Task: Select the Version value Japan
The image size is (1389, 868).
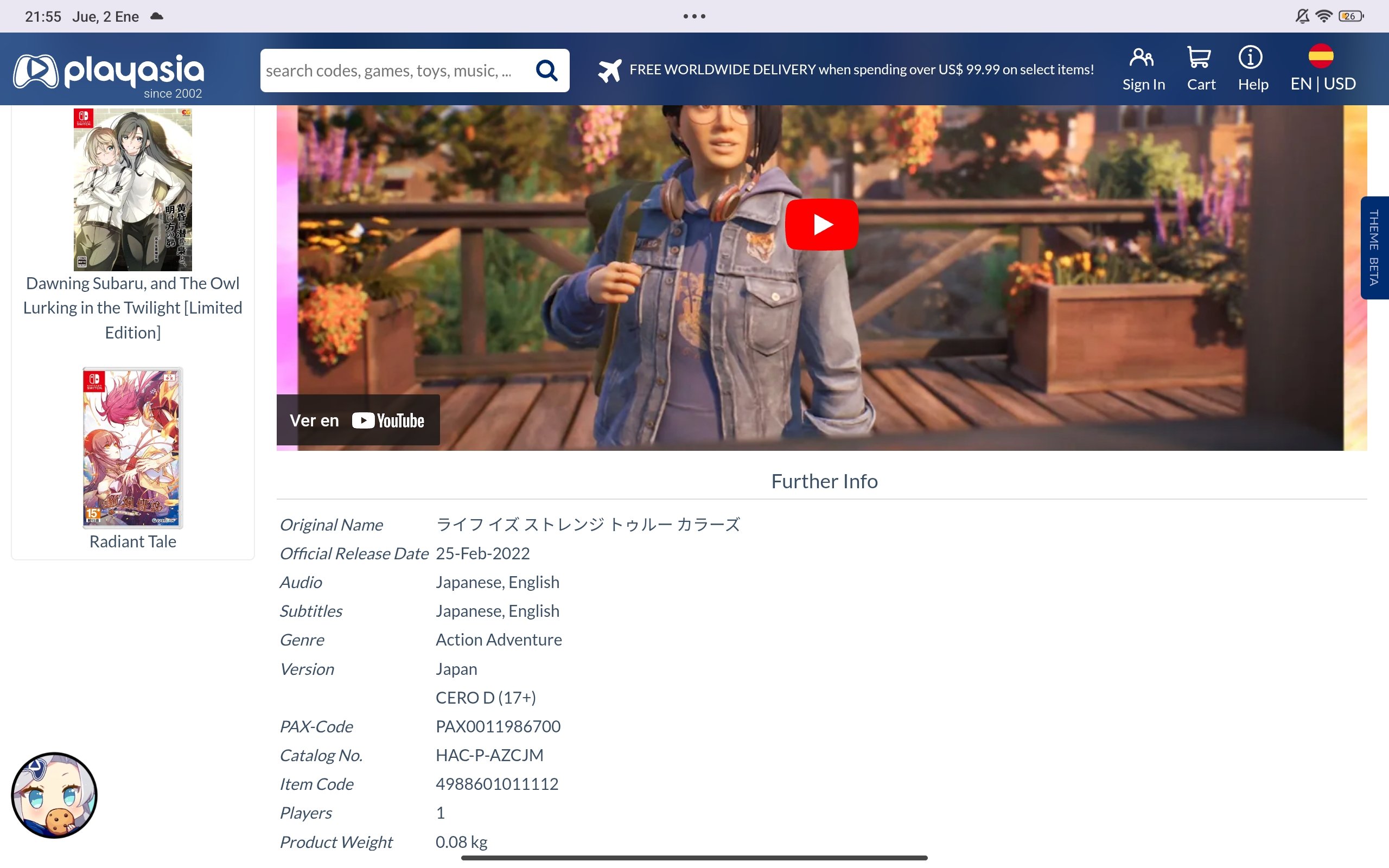Action: (x=456, y=669)
